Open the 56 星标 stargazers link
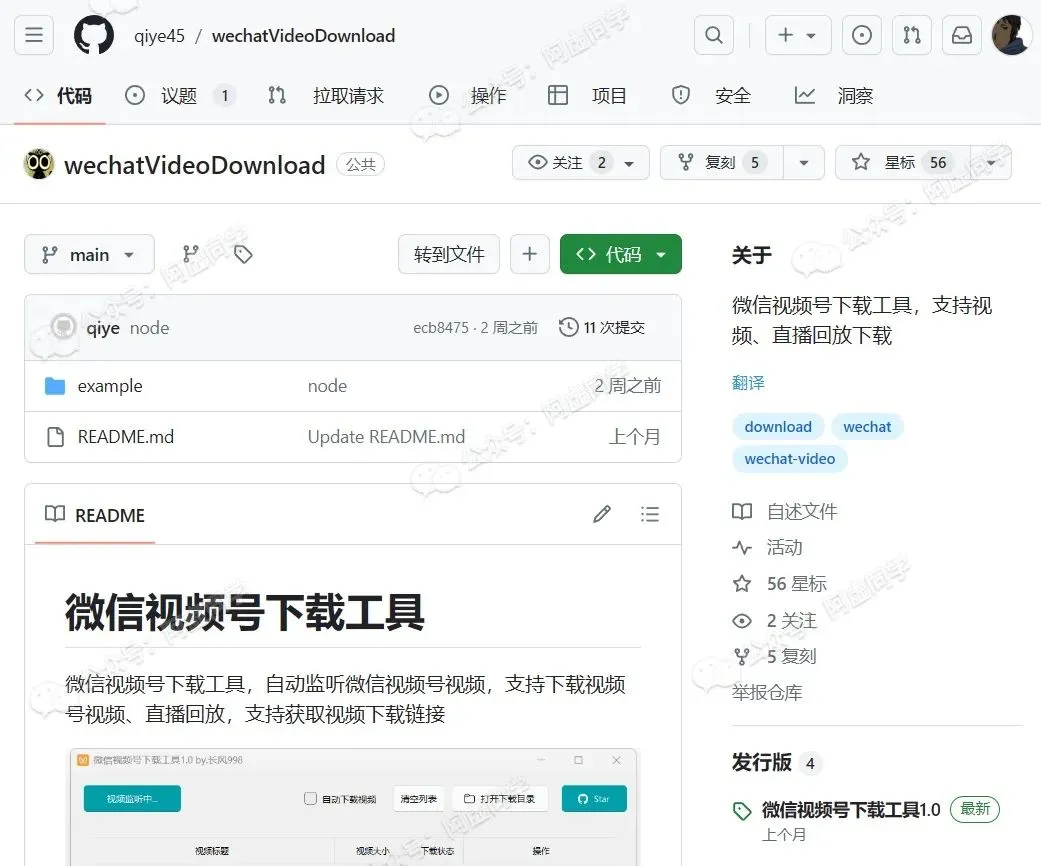Screen dimensions: 1041x866 point(779,584)
